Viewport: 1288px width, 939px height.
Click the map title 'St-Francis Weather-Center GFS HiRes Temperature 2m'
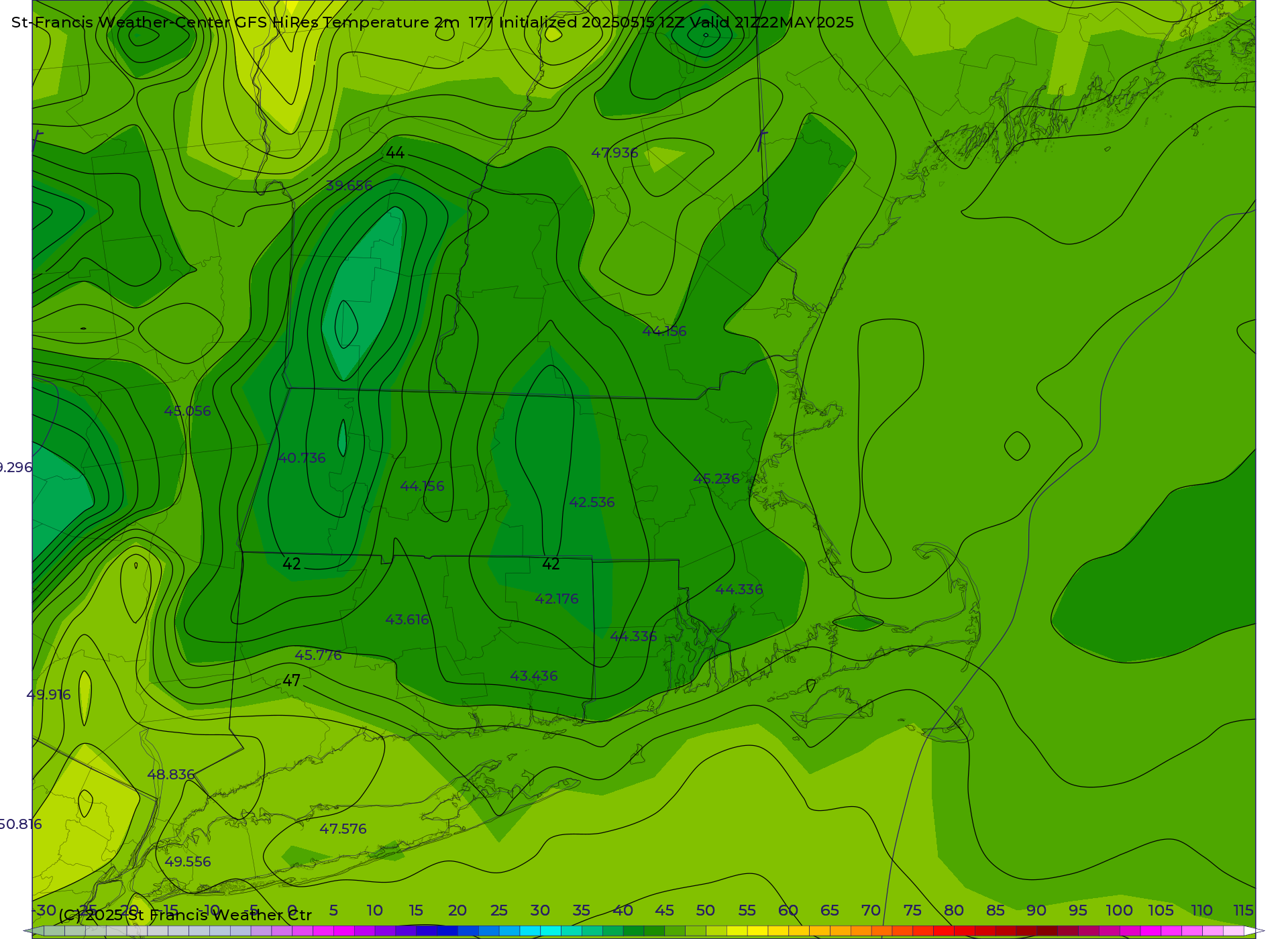coord(235,23)
